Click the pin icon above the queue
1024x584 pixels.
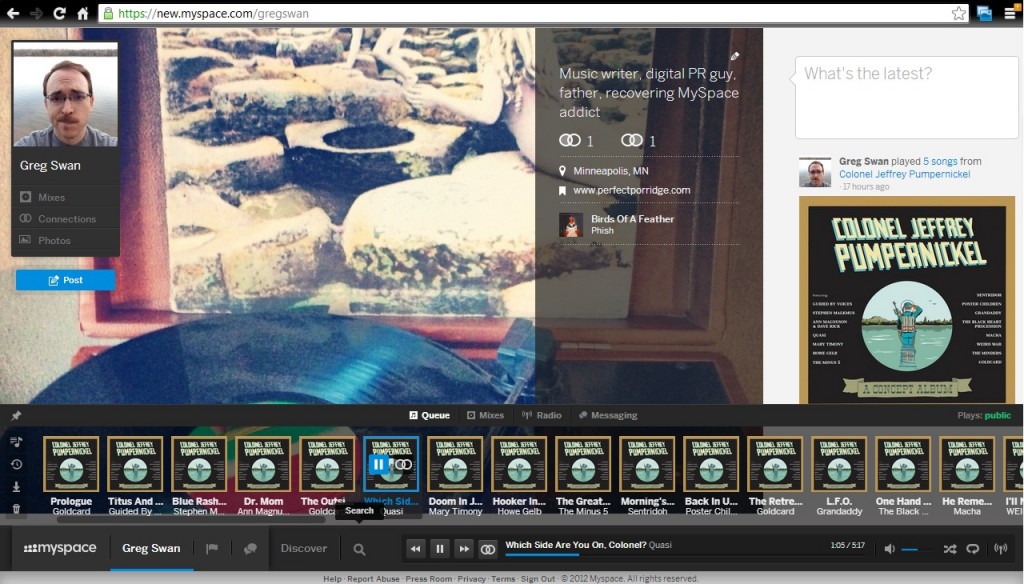point(16,415)
